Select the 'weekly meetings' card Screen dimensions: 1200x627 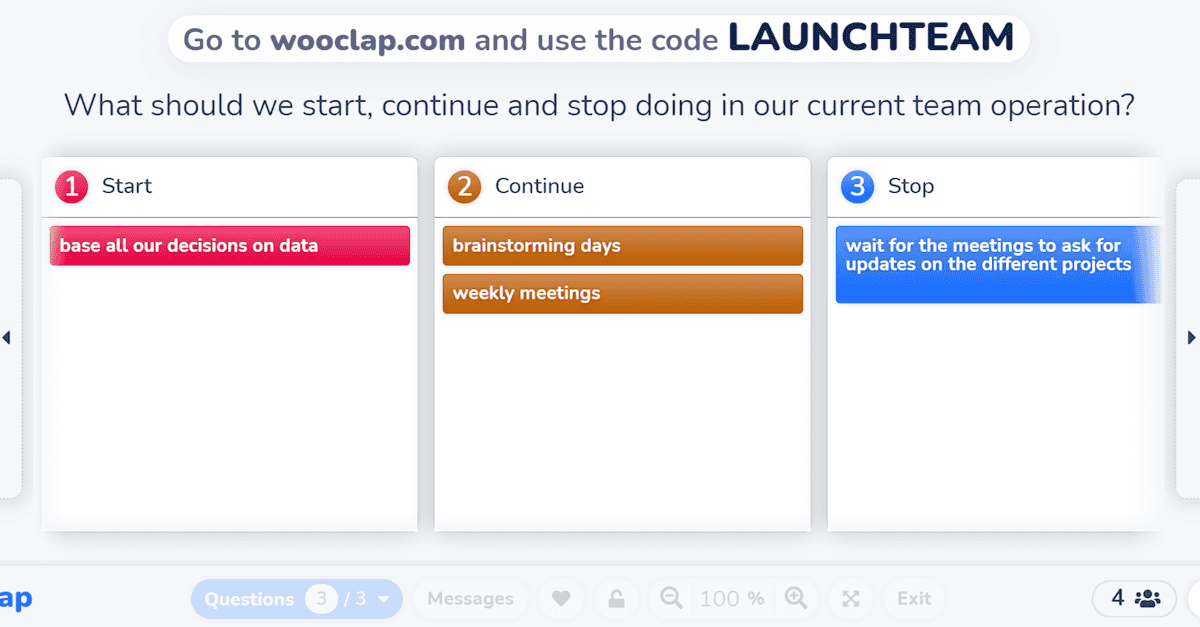[623, 294]
